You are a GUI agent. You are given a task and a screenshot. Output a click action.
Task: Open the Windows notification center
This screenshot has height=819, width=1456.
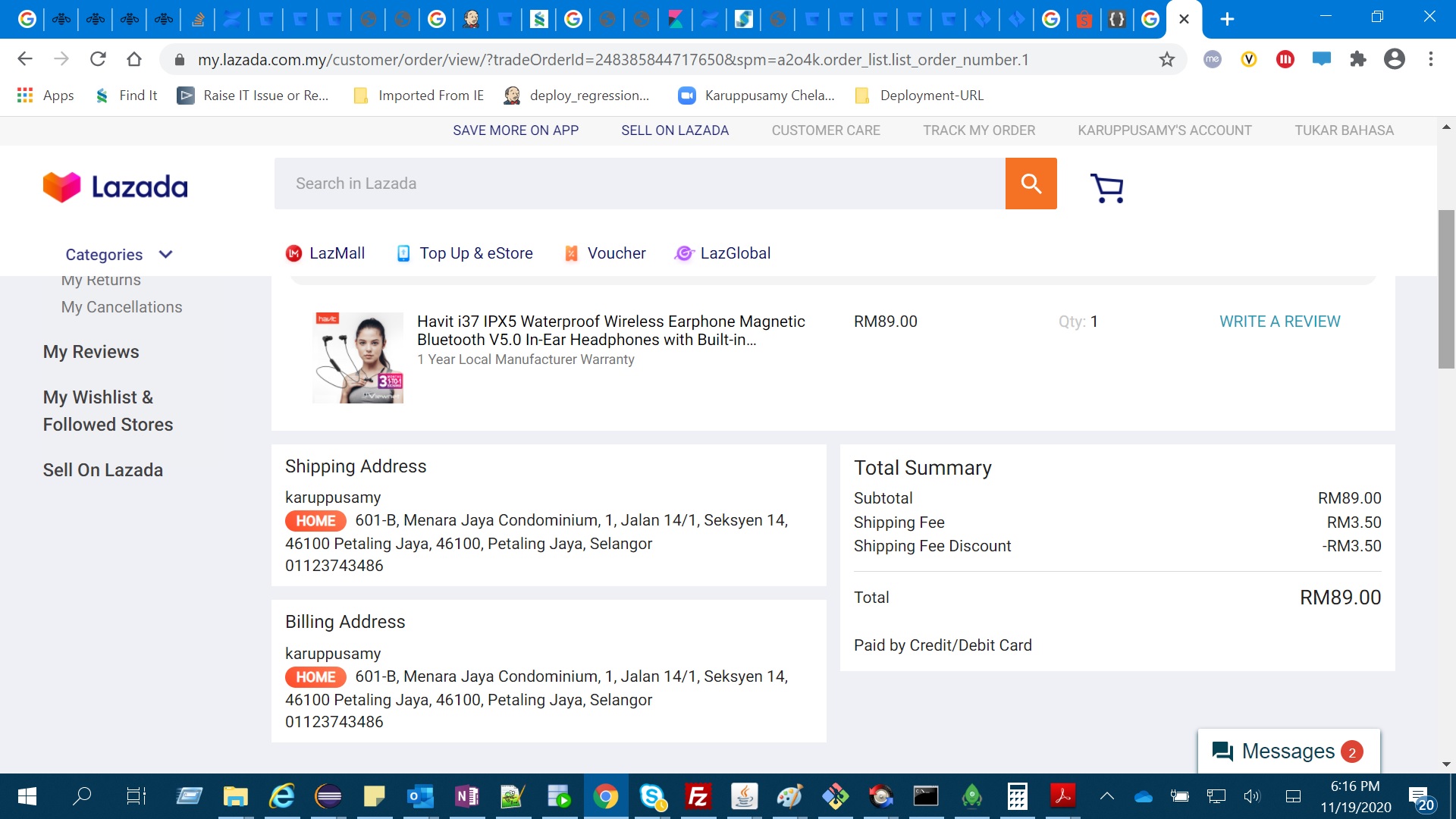pyautogui.click(x=1421, y=798)
